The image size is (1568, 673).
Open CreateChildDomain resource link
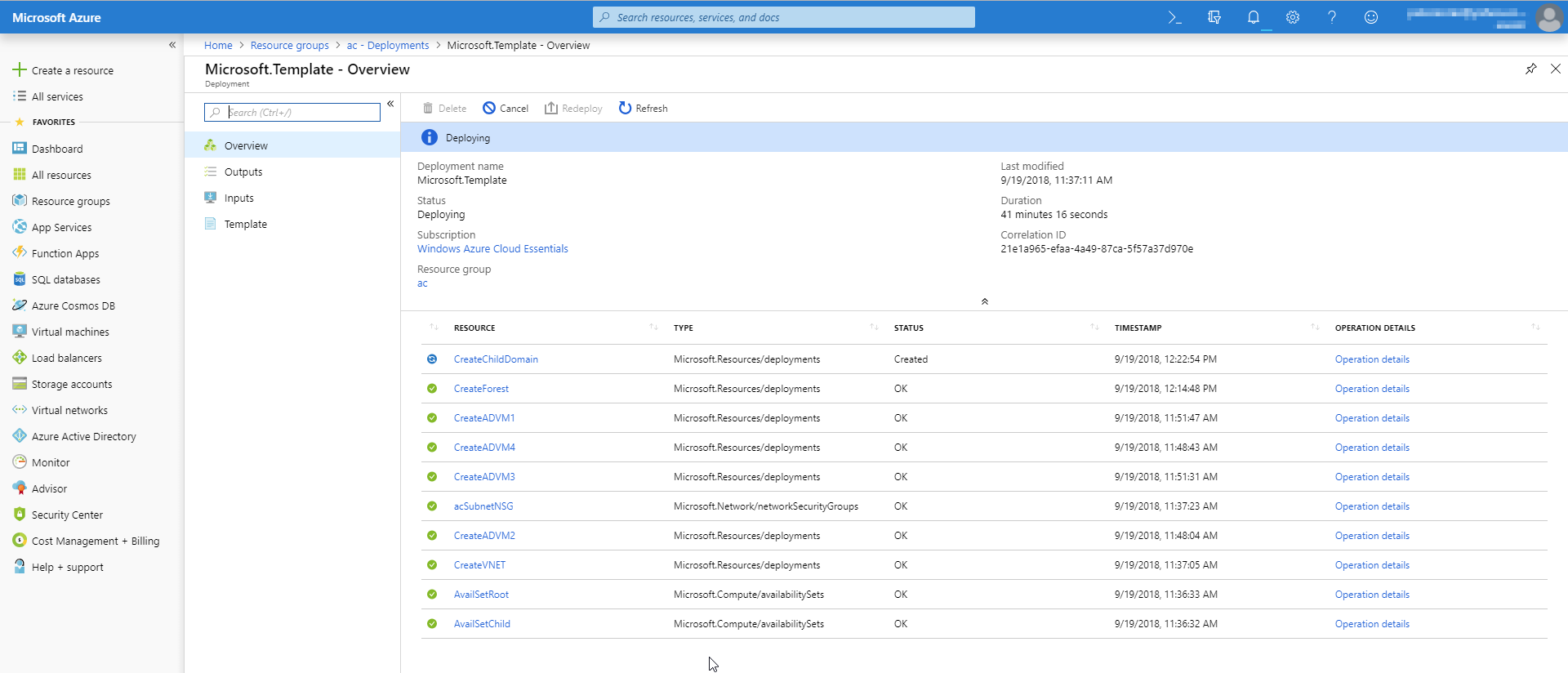[496, 359]
